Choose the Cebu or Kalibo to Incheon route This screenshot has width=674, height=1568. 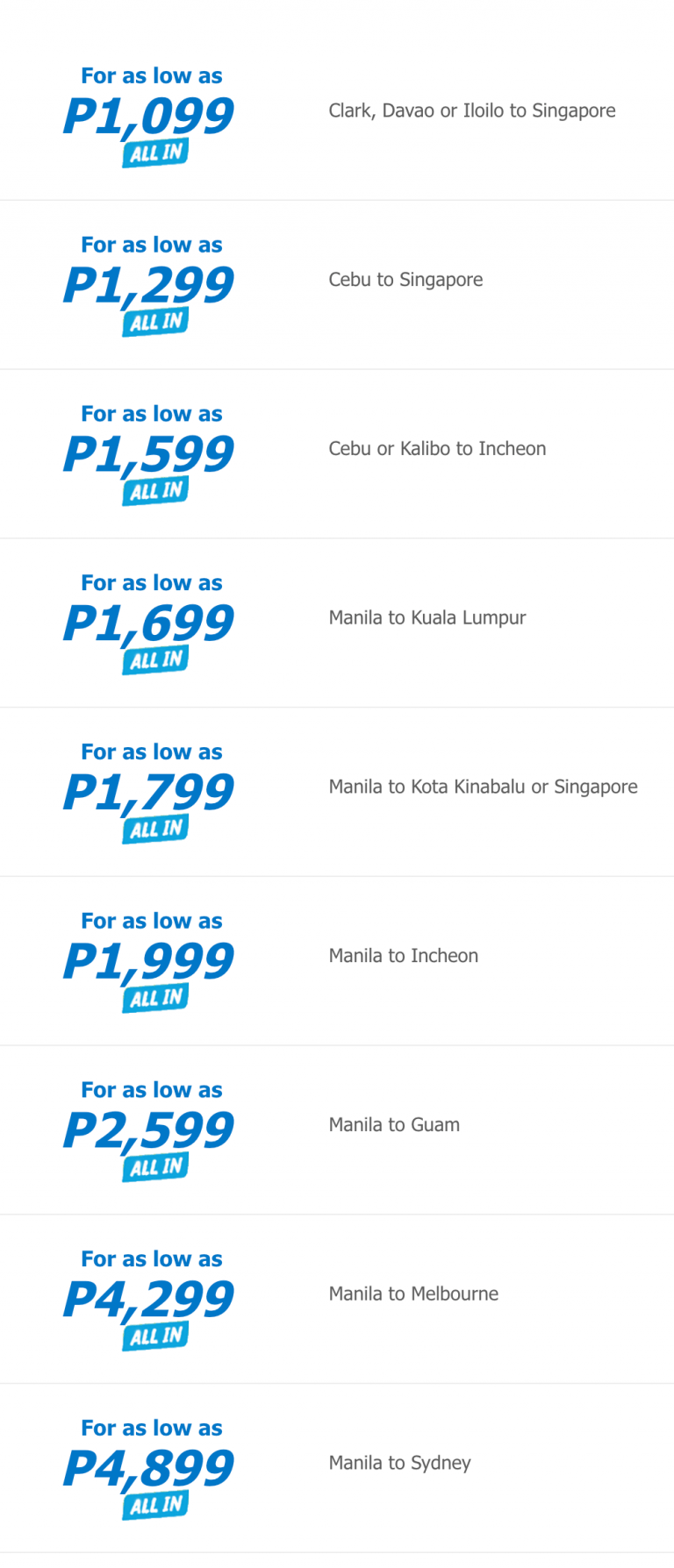[437, 449]
